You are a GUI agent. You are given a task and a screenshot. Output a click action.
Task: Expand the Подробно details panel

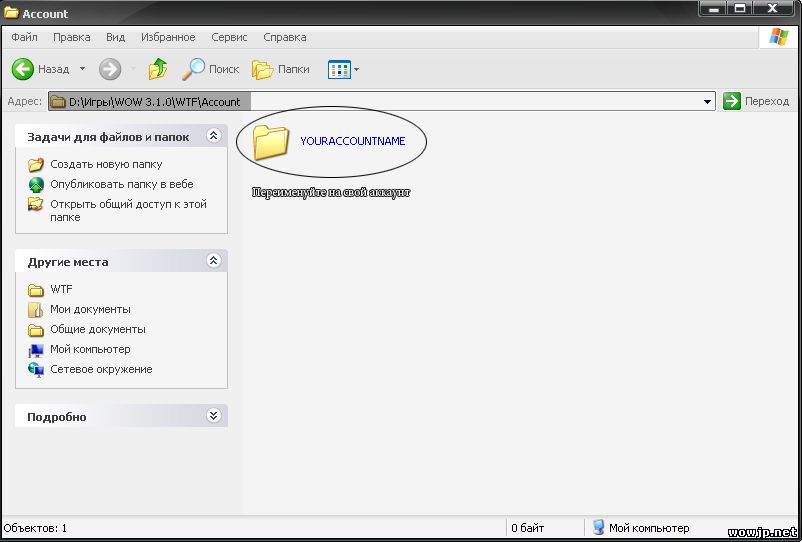[213, 416]
